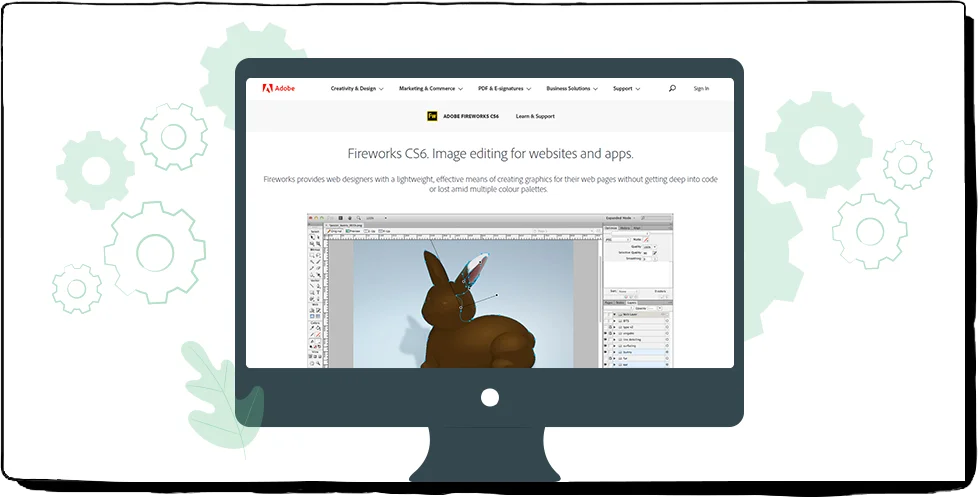978x497 pixels.
Task: Select the Text (T) tool
Action: click(x=318, y=292)
